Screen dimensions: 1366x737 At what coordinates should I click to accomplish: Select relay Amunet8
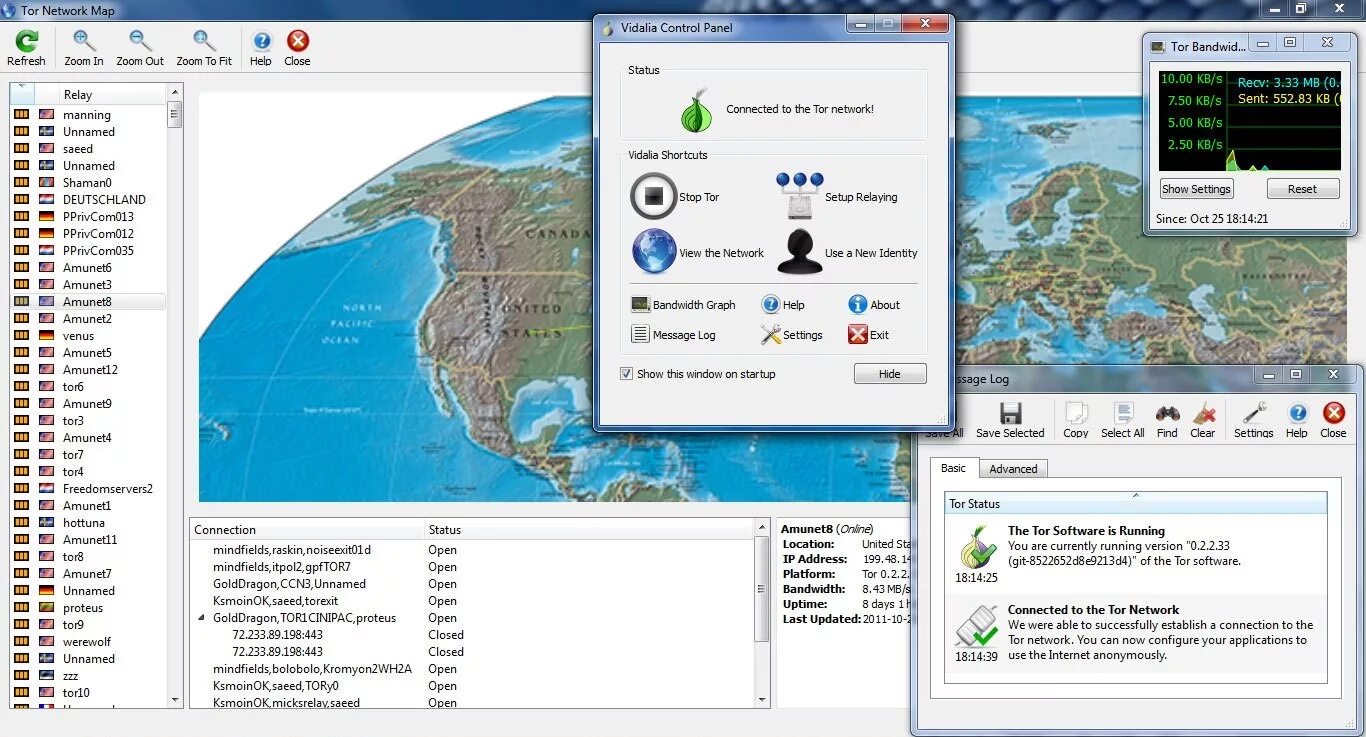(88, 302)
